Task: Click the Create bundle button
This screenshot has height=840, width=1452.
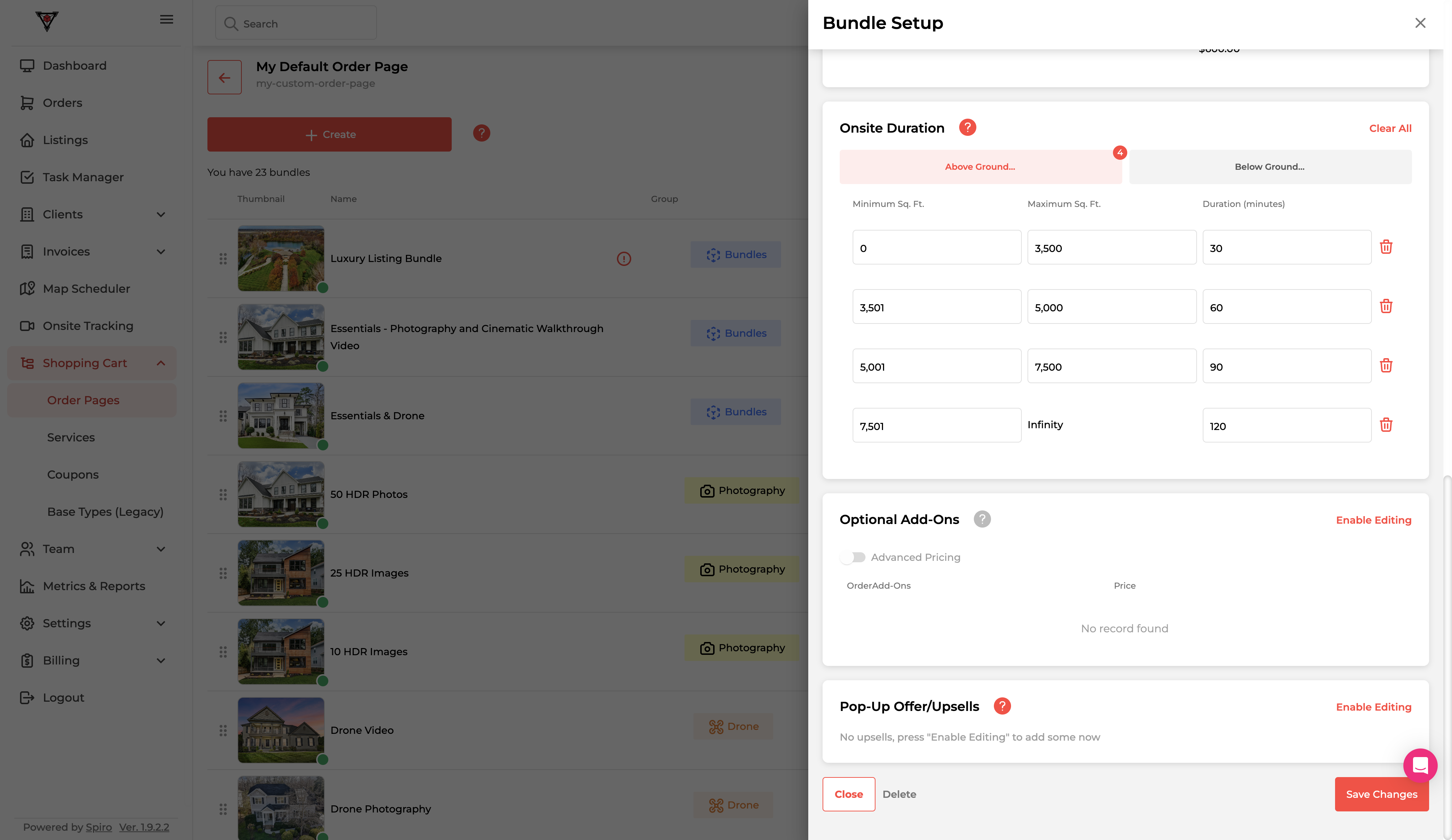Action: [x=329, y=134]
